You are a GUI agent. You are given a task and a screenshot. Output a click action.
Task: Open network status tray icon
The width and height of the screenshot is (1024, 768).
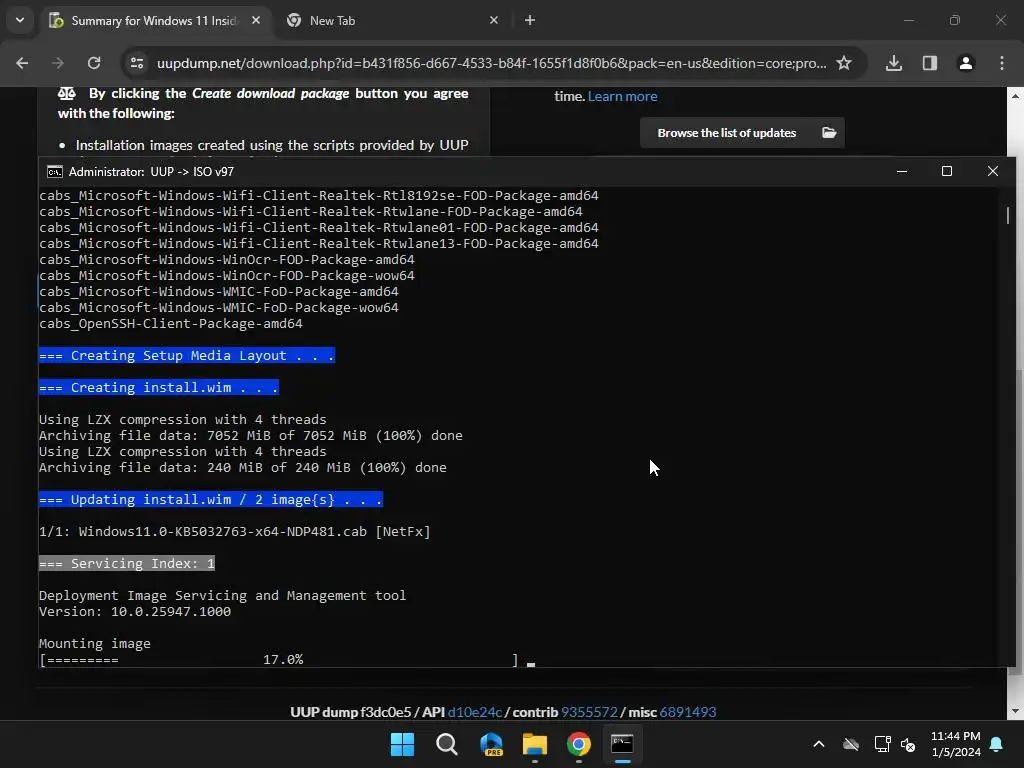tap(882, 744)
